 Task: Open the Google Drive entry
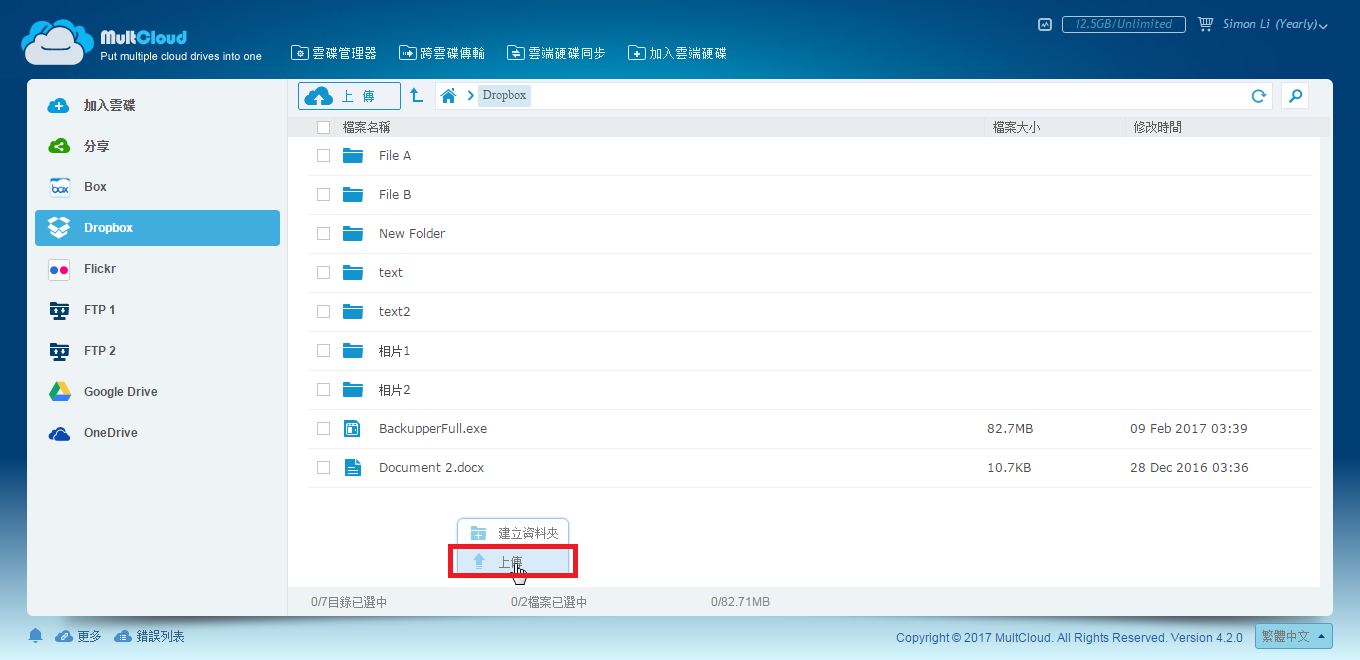click(157, 392)
